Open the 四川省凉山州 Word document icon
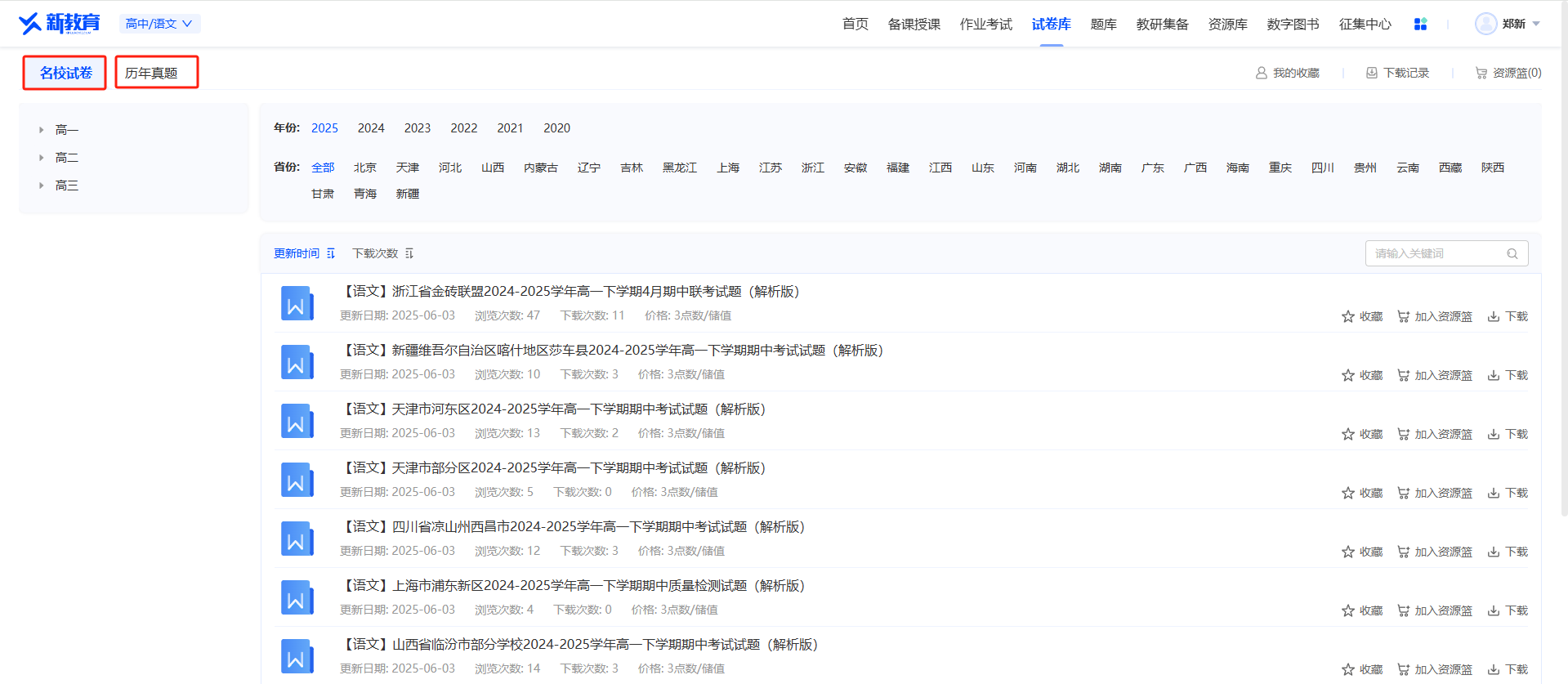The width and height of the screenshot is (1568, 684). tap(297, 539)
